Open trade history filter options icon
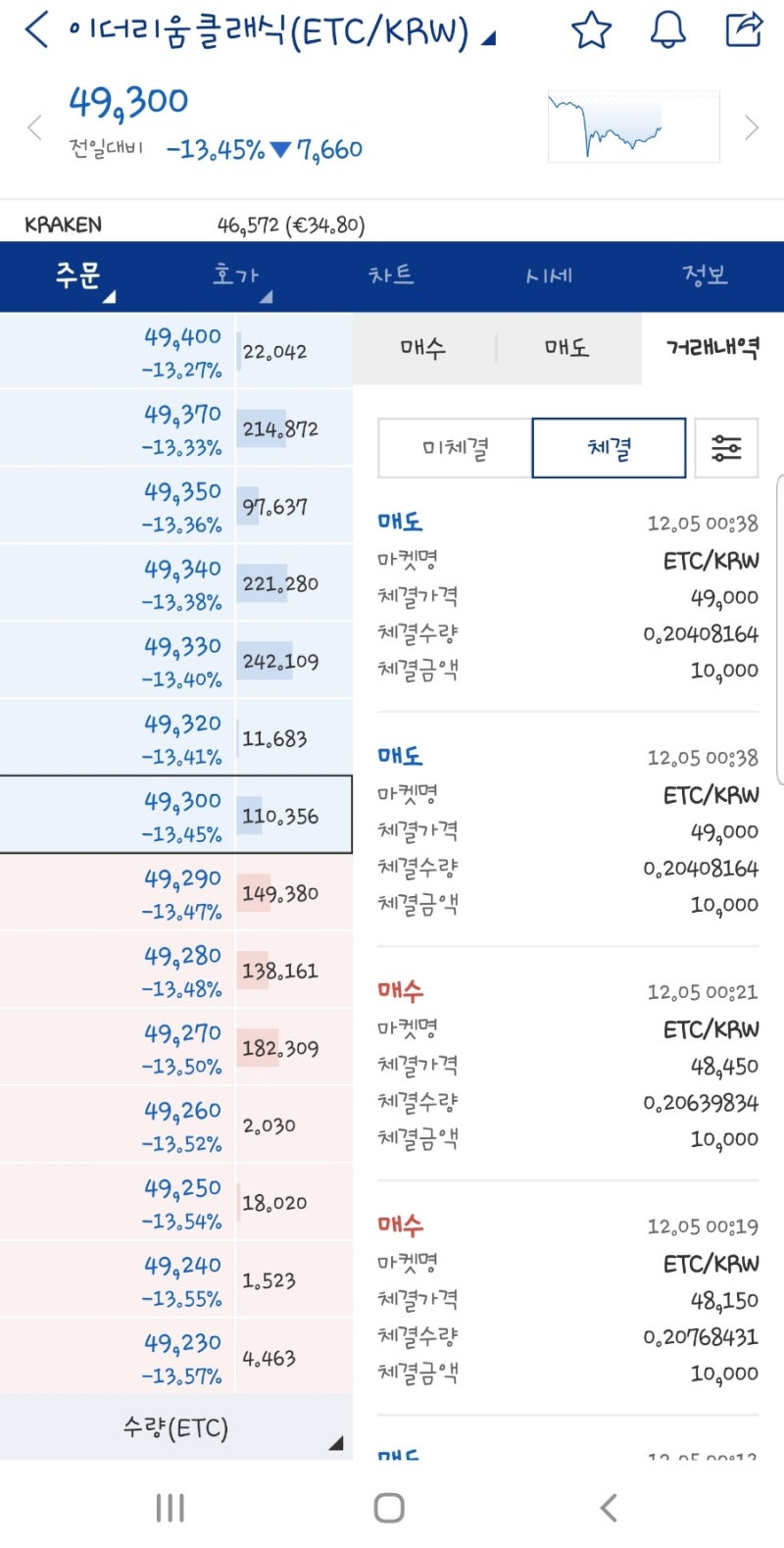This screenshot has width=784, height=1548. (x=726, y=447)
